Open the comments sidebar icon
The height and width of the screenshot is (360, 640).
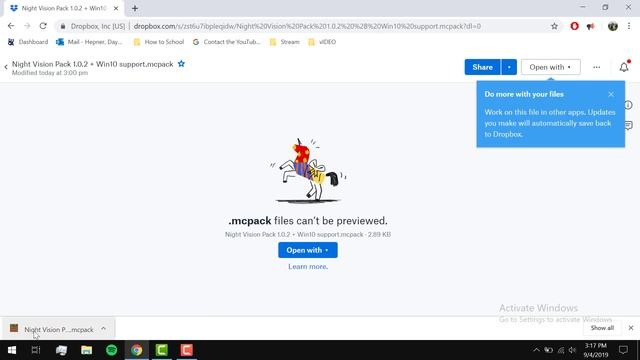[629, 125]
